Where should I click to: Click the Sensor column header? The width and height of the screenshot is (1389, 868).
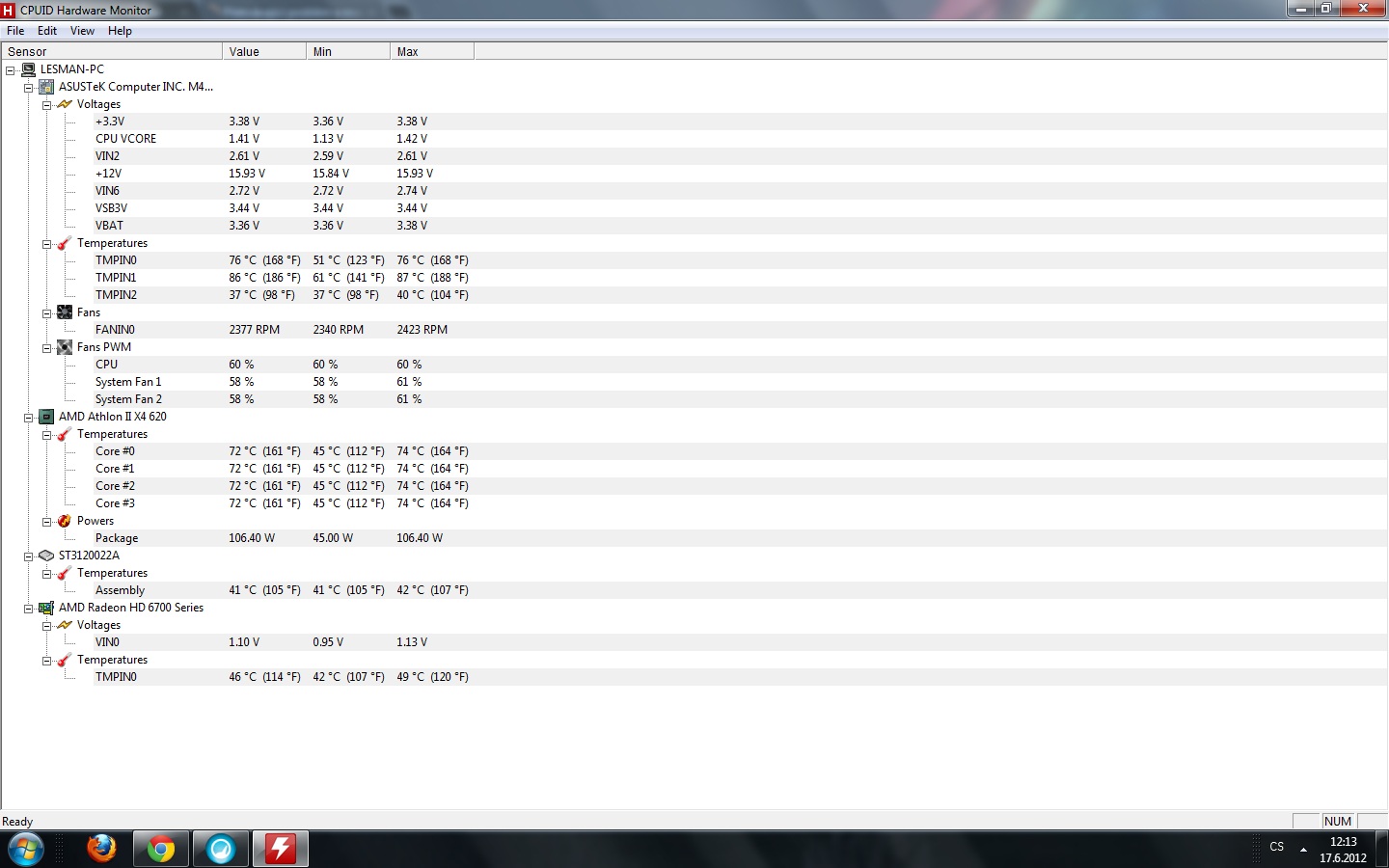point(111,51)
